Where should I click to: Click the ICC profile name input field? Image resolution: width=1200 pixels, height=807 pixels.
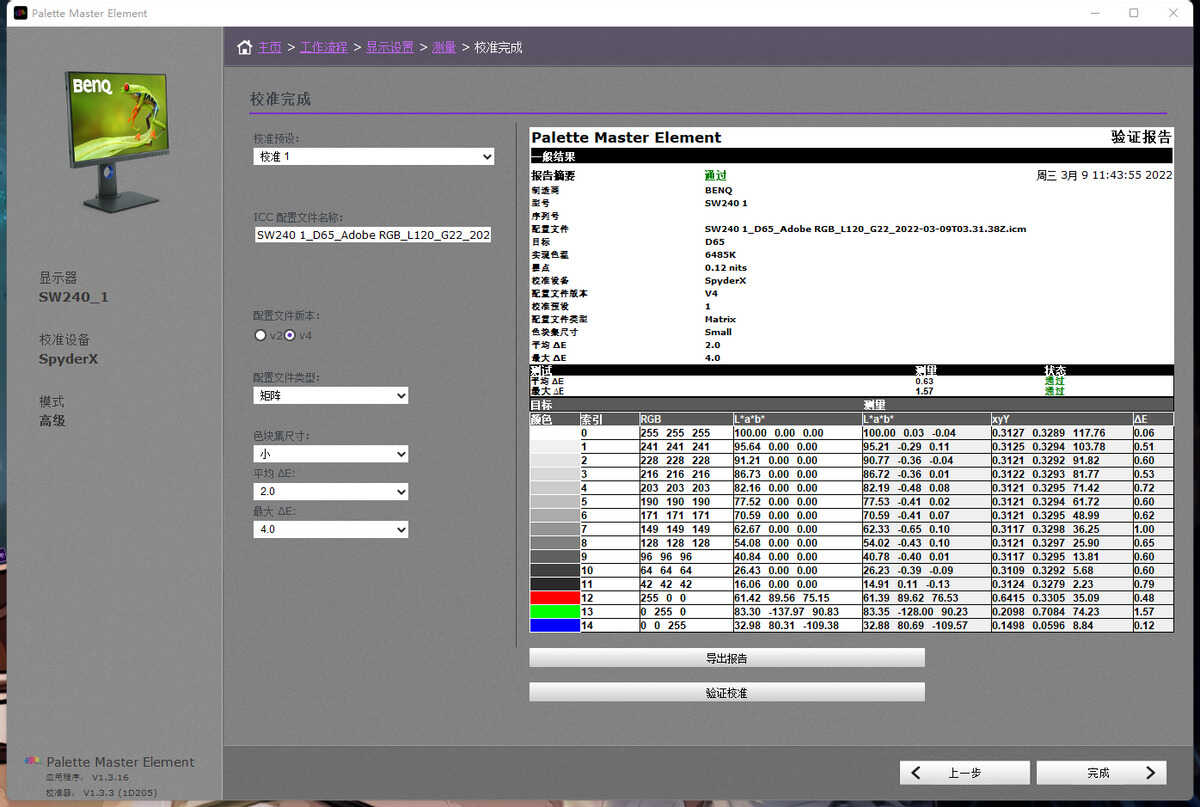[x=374, y=235]
